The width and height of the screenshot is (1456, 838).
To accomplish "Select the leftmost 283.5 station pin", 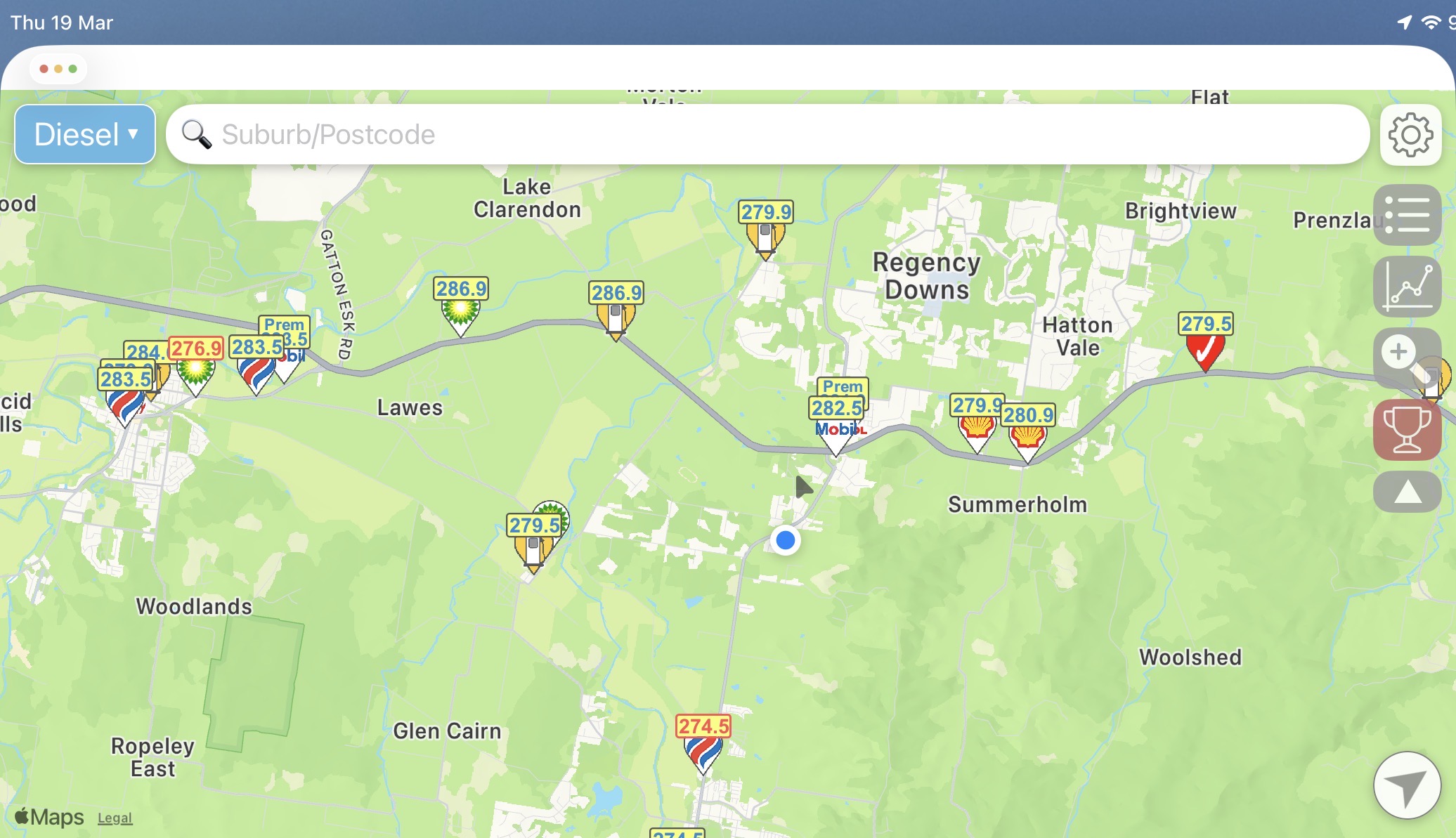I will (125, 398).
